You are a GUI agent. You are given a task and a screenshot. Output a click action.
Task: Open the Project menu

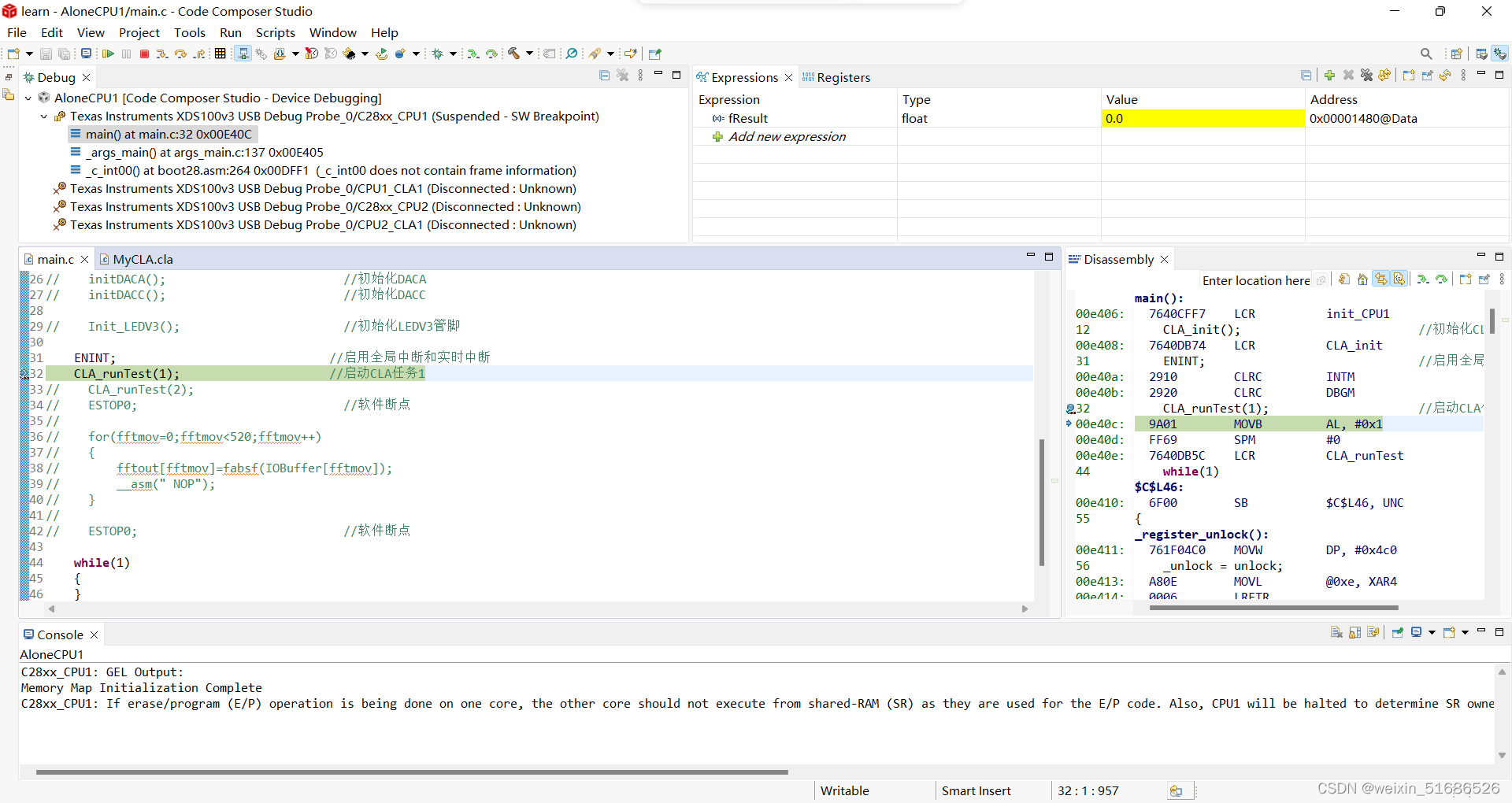pyautogui.click(x=139, y=32)
